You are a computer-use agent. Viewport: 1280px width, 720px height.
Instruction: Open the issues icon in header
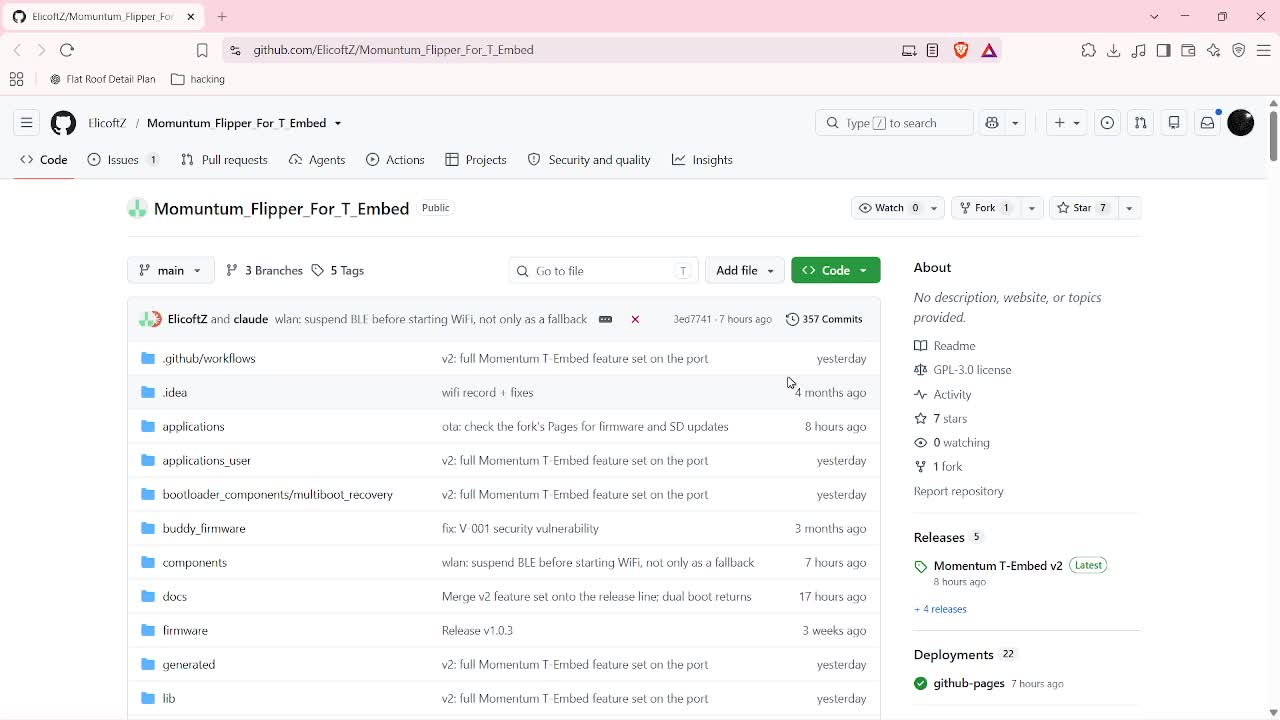pos(1107,123)
